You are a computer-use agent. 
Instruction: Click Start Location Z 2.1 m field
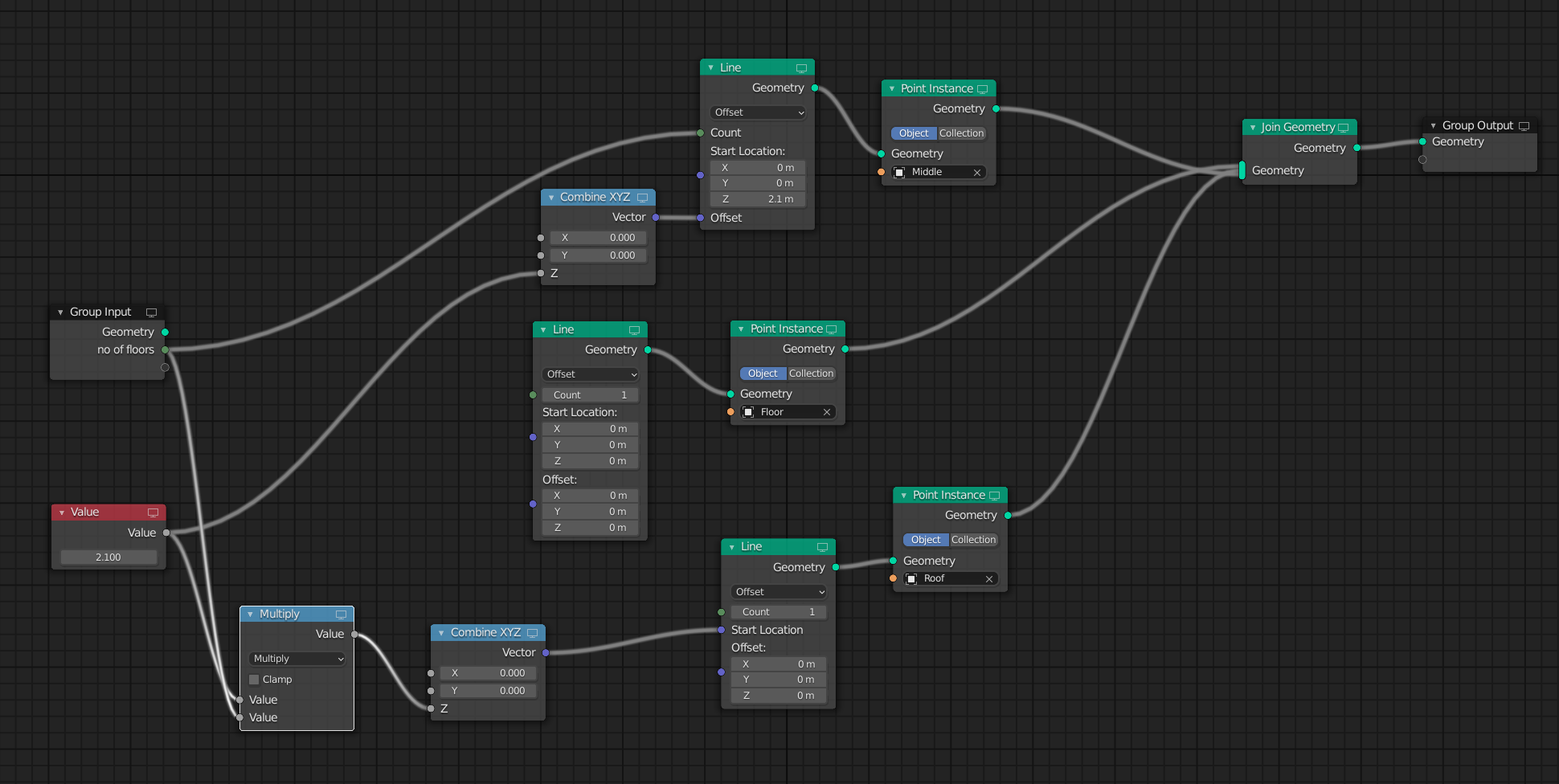point(758,199)
